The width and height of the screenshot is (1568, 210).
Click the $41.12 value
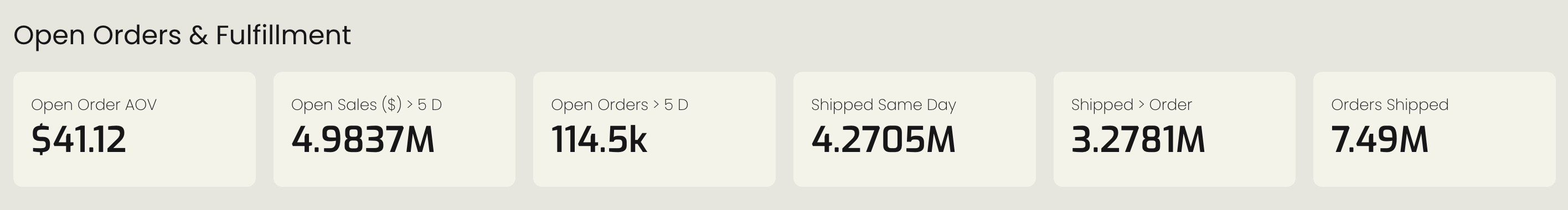tap(79, 140)
